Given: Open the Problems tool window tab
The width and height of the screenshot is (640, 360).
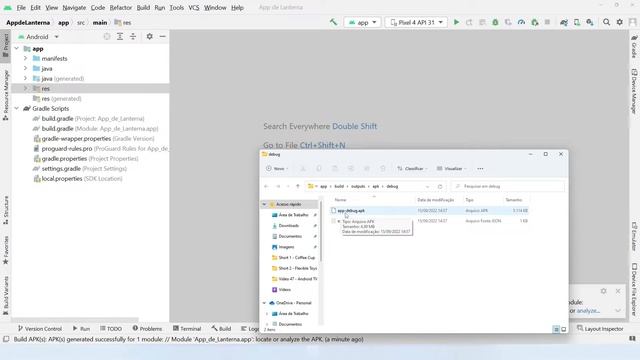Looking at the screenshot, I should coord(147,329).
